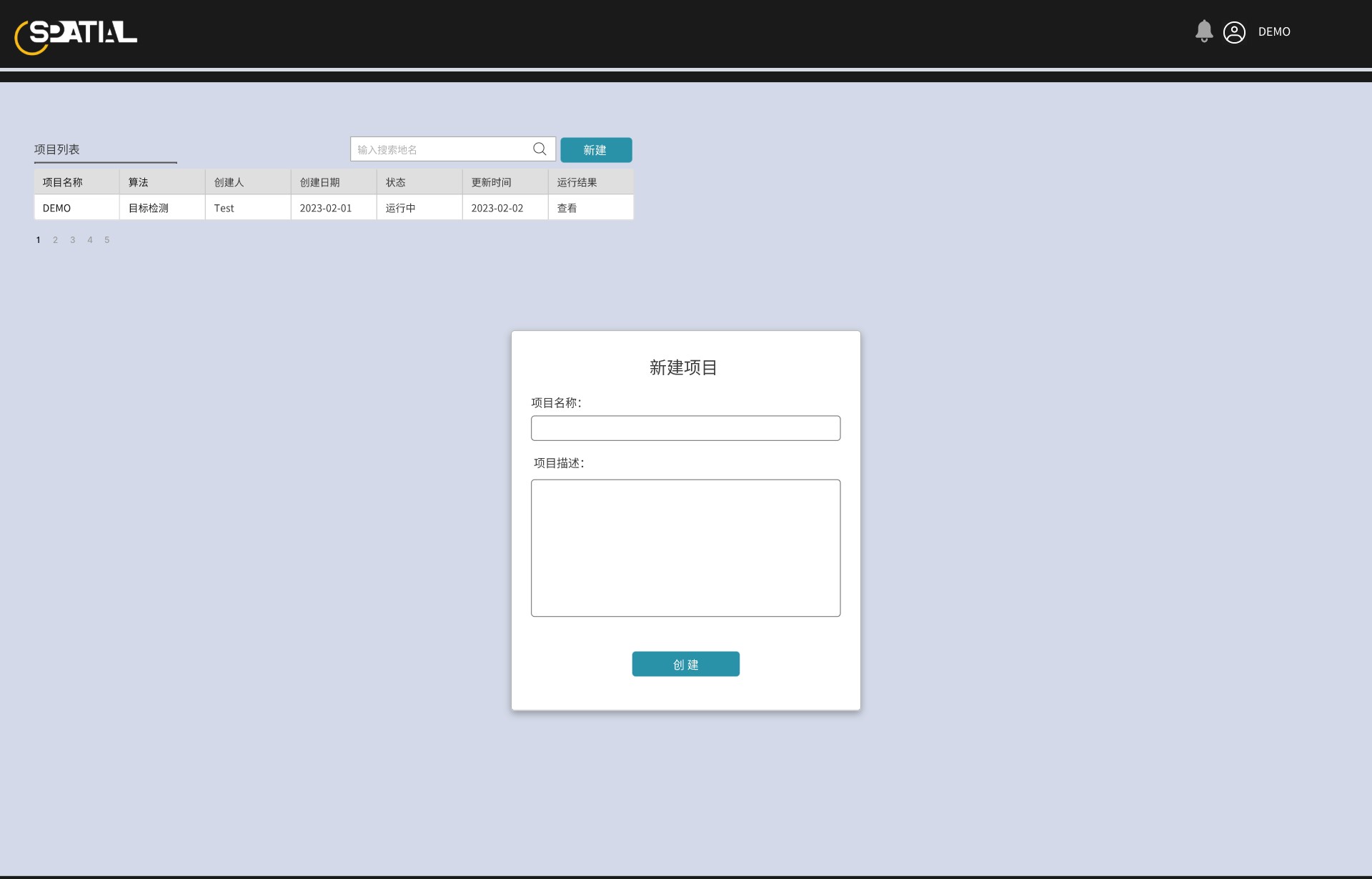This screenshot has width=1372, height=879.
Task: Click the 运行中 status cell
Action: pos(419,208)
